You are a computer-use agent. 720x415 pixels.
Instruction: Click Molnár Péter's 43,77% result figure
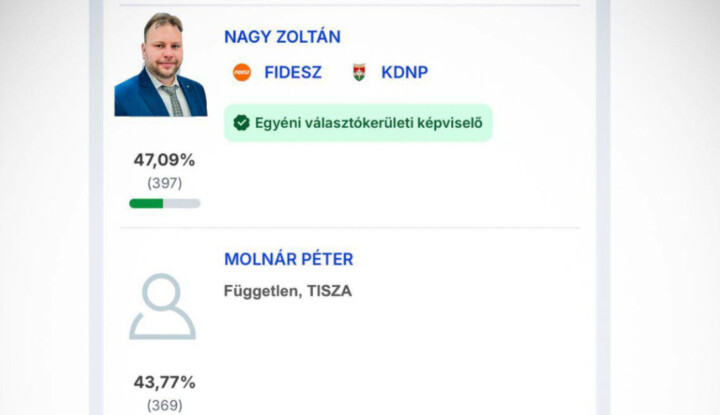tap(164, 382)
